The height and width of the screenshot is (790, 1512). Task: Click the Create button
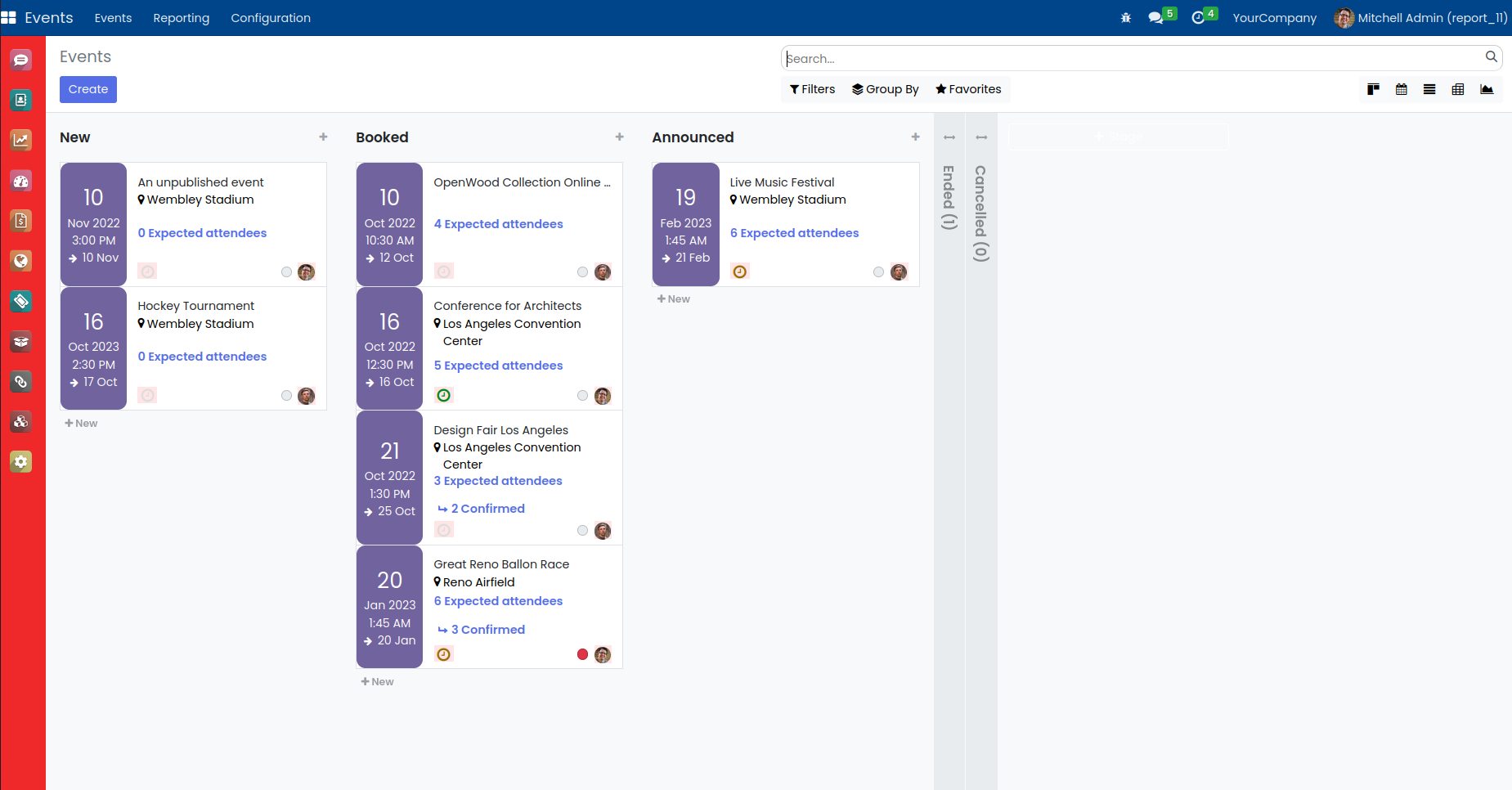(88, 89)
